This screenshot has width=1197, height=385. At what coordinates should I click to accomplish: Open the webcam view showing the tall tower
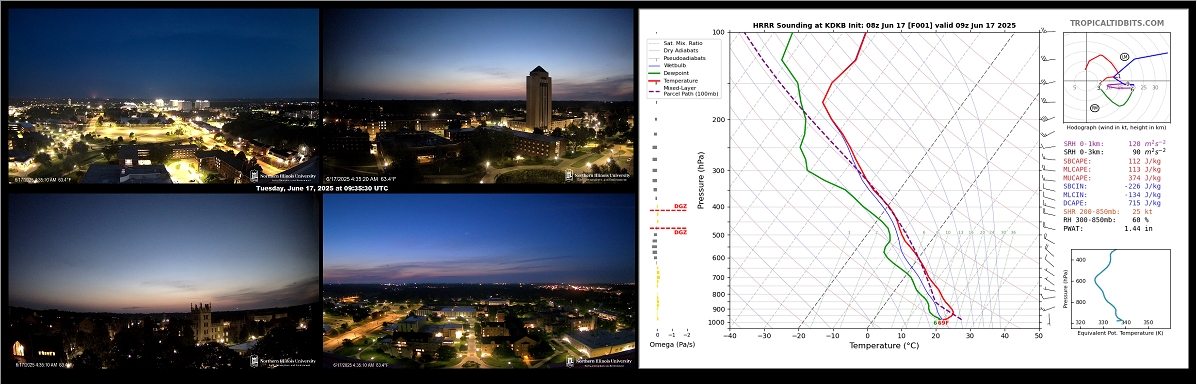point(478,95)
